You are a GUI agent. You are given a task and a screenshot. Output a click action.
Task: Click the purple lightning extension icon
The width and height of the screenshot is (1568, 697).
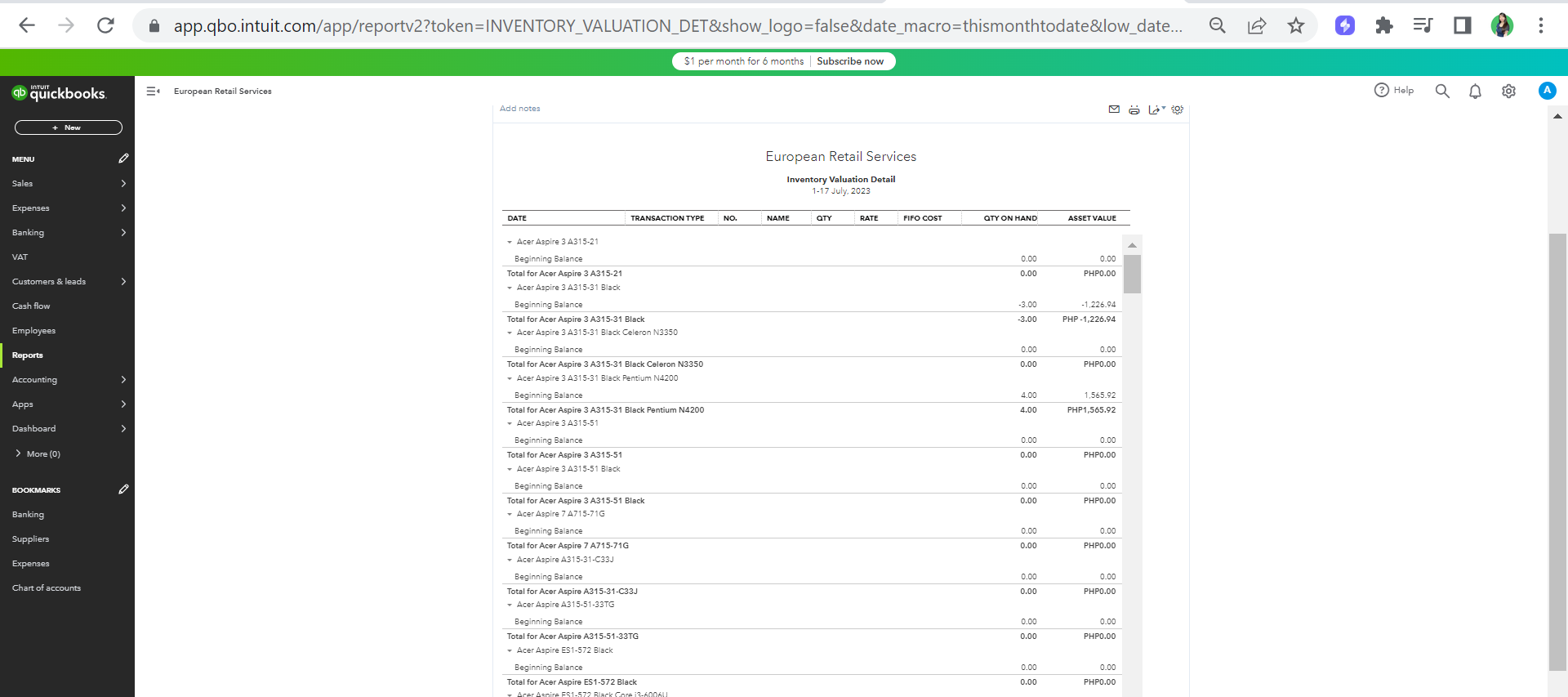point(1345,25)
